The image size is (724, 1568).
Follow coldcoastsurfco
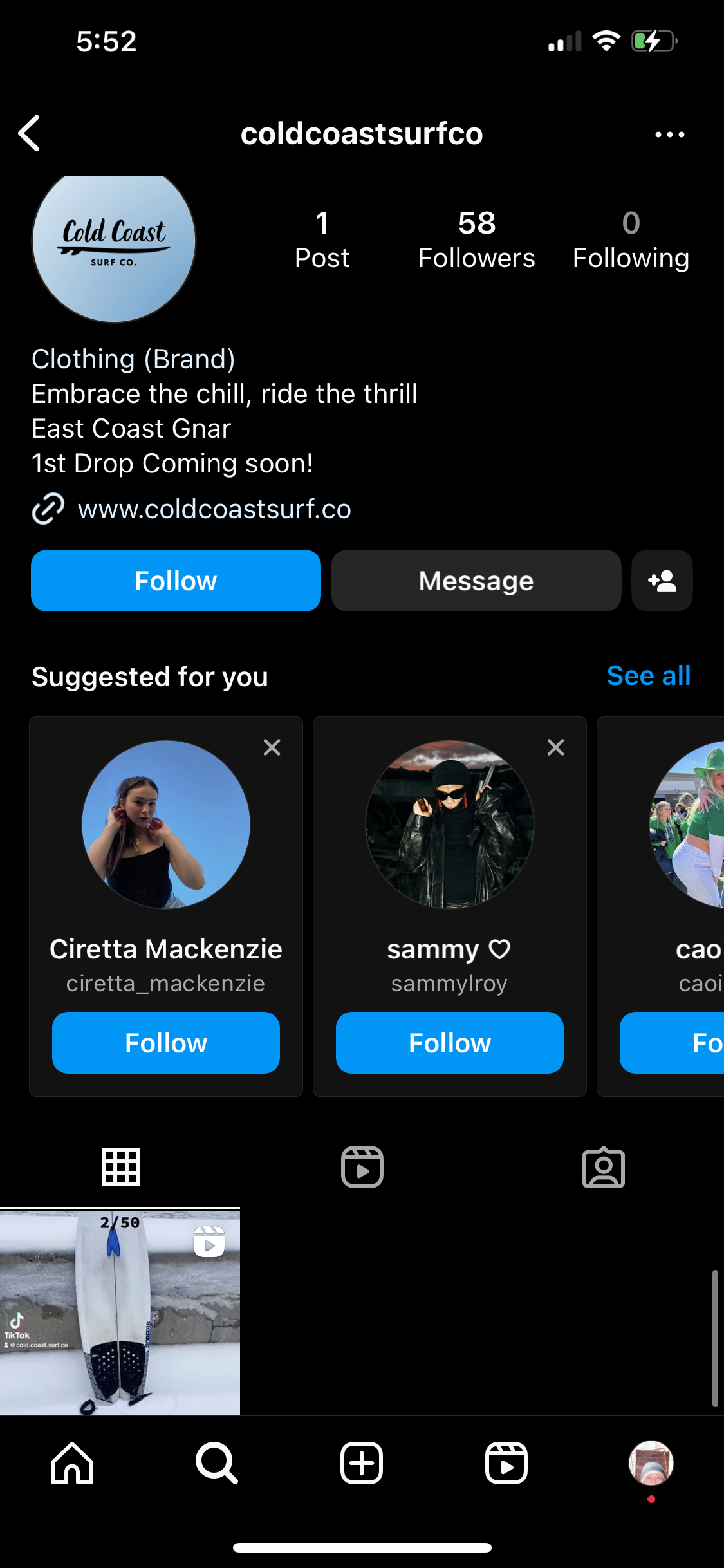[176, 581]
